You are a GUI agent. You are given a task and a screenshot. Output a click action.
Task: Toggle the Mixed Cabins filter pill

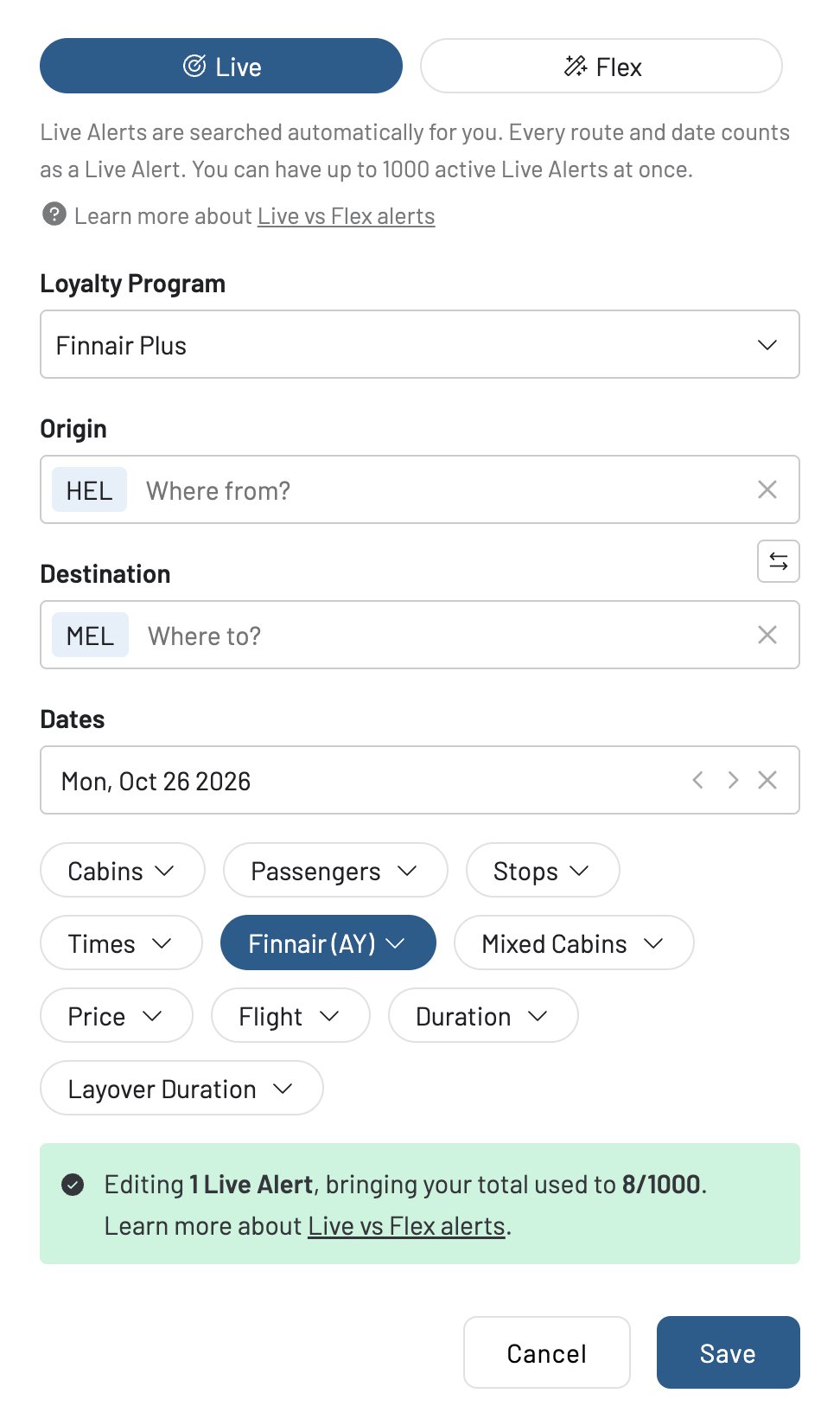tap(573, 943)
